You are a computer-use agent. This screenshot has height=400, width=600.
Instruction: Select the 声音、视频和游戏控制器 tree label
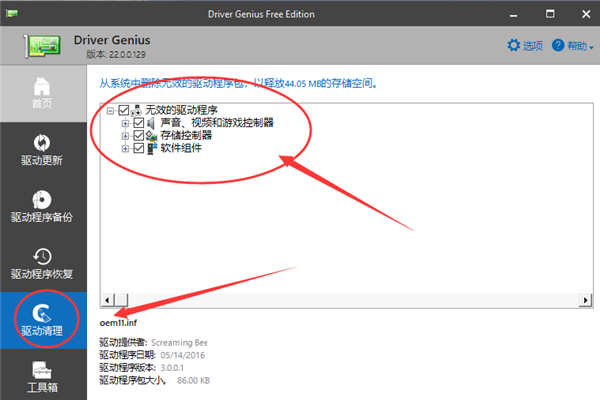217,123
